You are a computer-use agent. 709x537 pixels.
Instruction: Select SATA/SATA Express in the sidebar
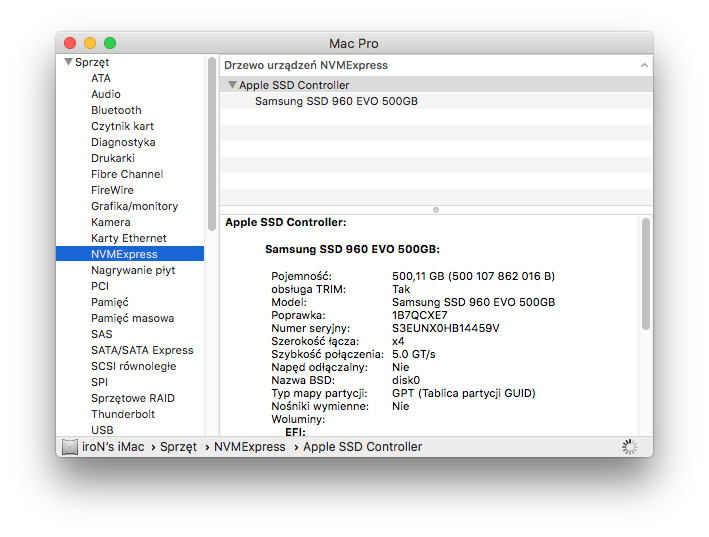[x=142, y=350]
